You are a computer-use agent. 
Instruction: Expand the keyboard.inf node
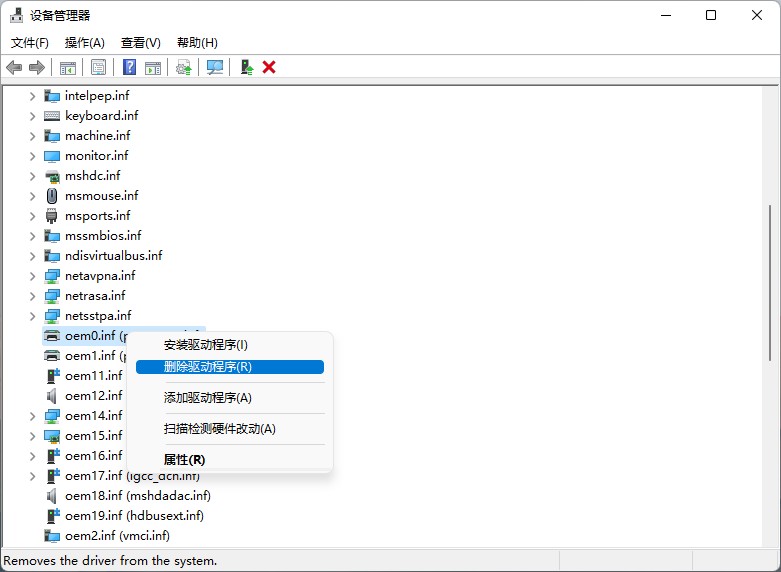coord(32,116)
